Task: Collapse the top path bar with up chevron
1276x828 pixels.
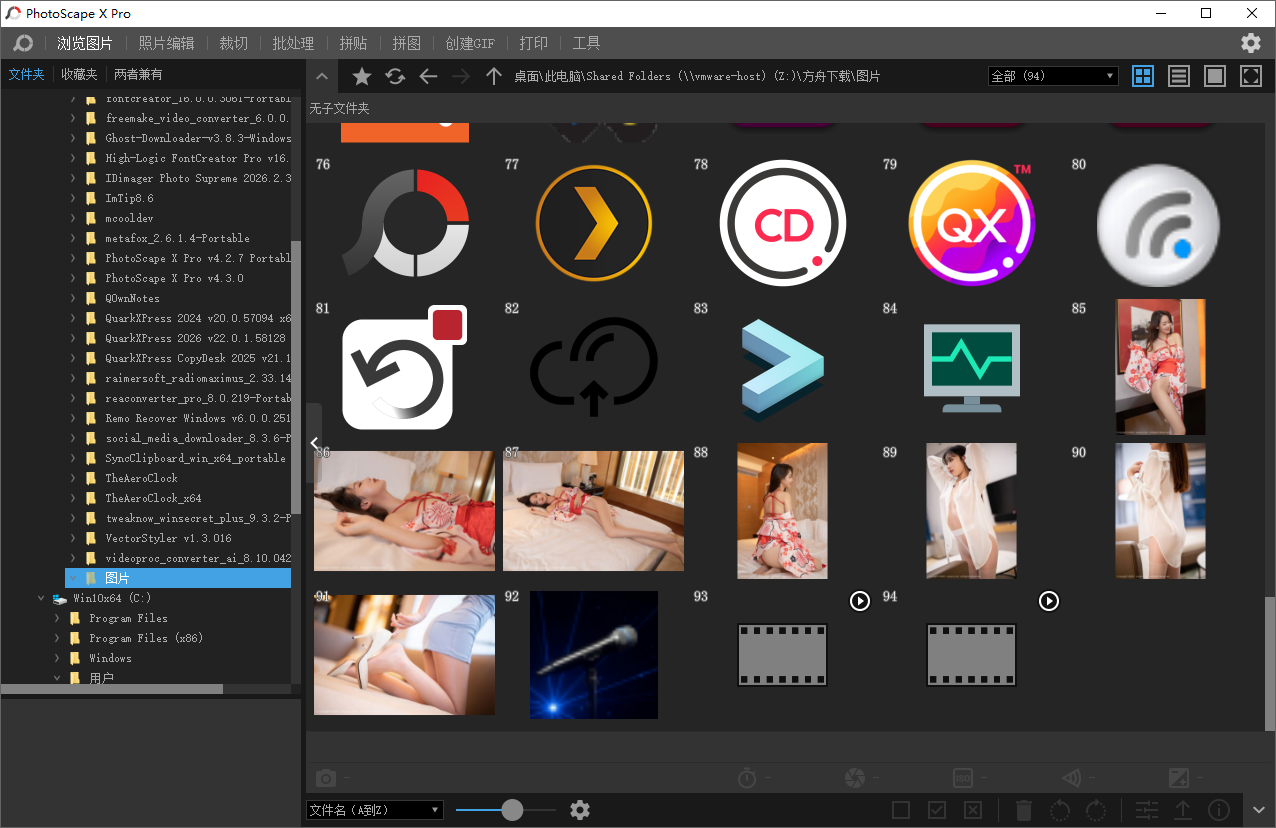Action: coord(321,76)
